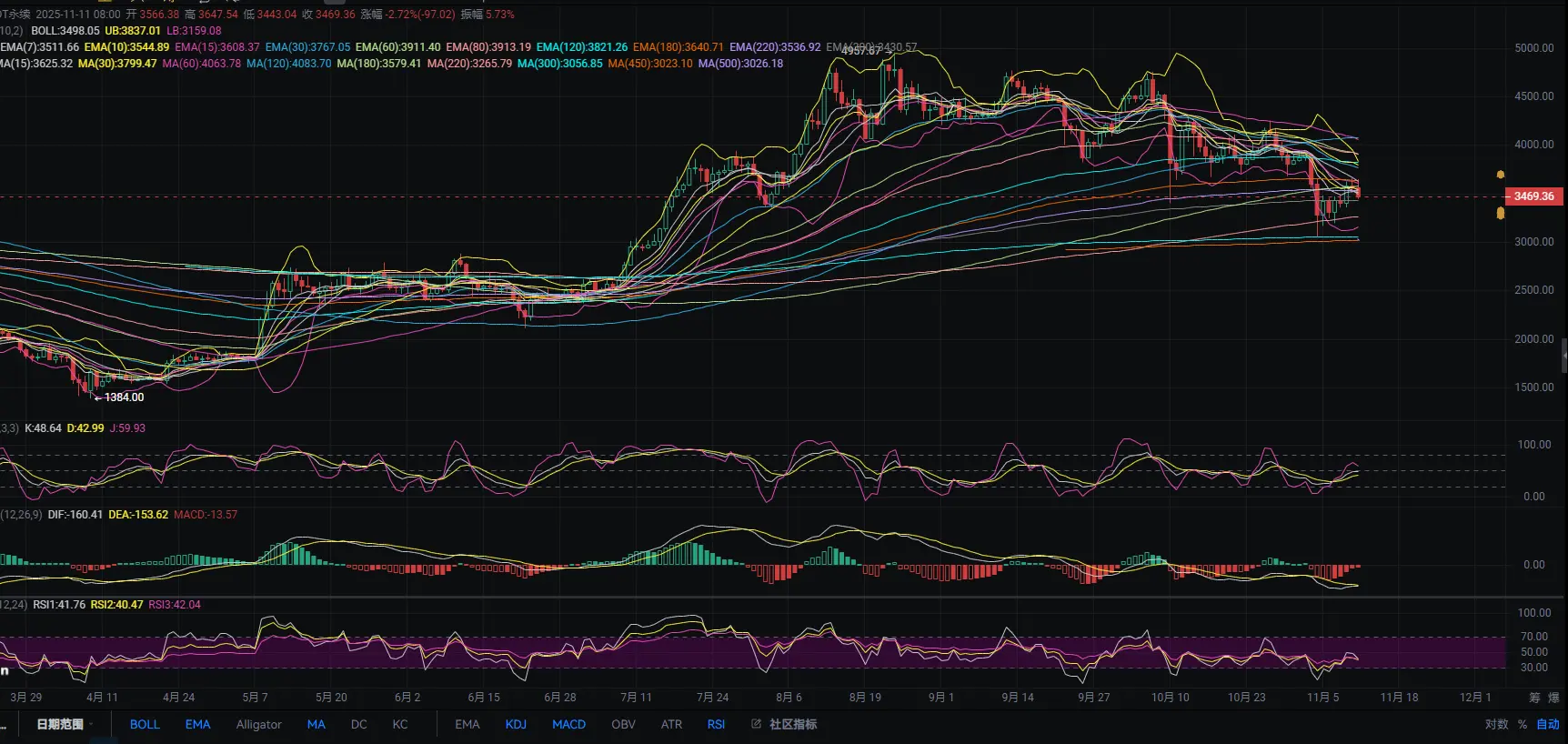Click the 自动 auto scale button

[1547, 724]
